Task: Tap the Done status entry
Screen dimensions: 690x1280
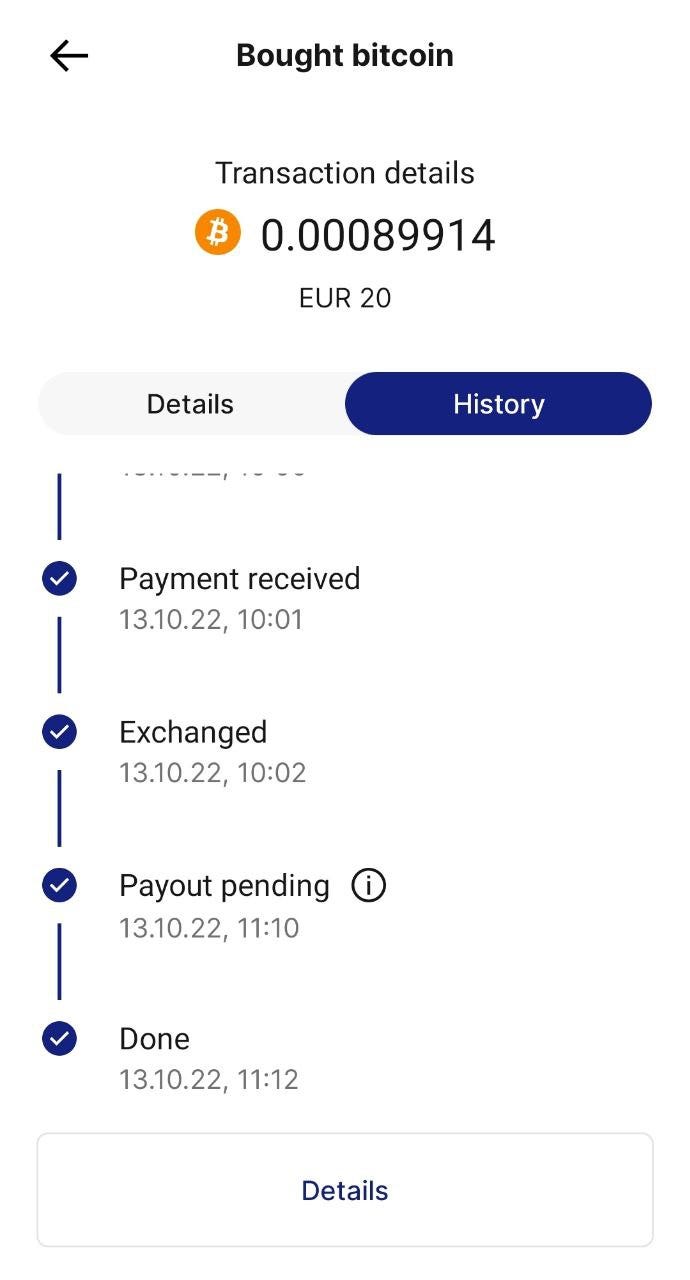Action: pos(154,1038)
